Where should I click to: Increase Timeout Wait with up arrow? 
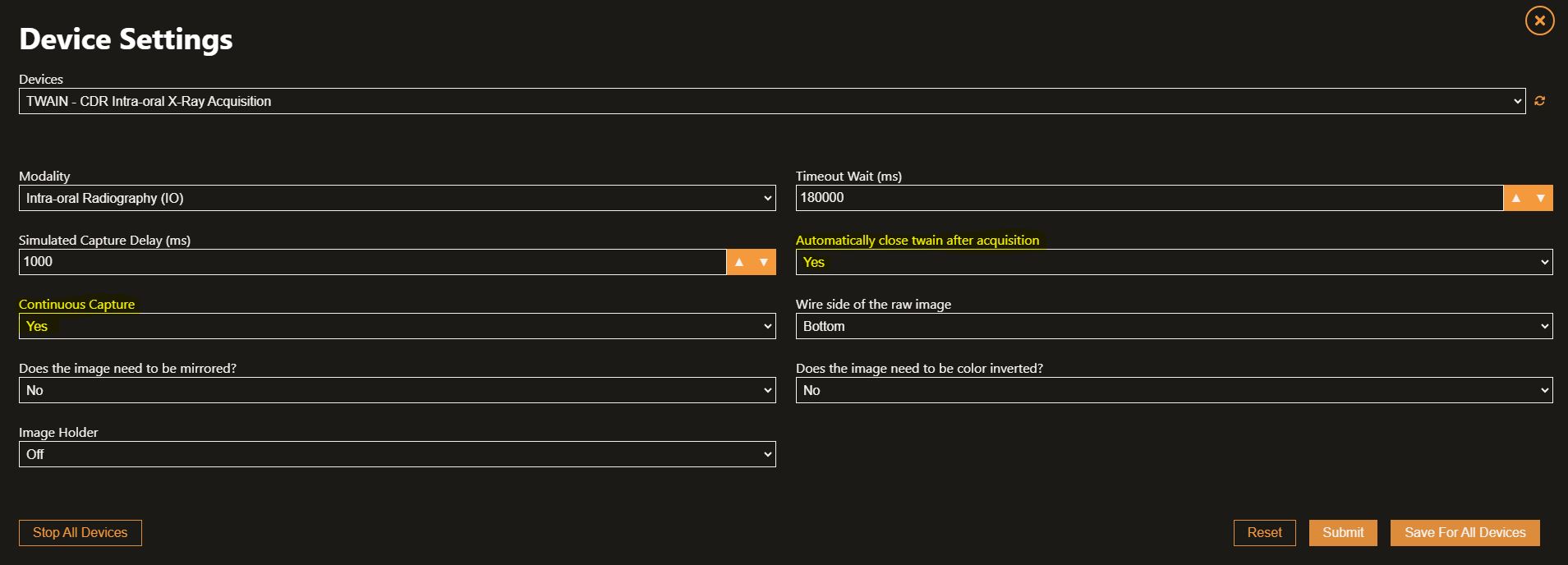click(1516, 198)
